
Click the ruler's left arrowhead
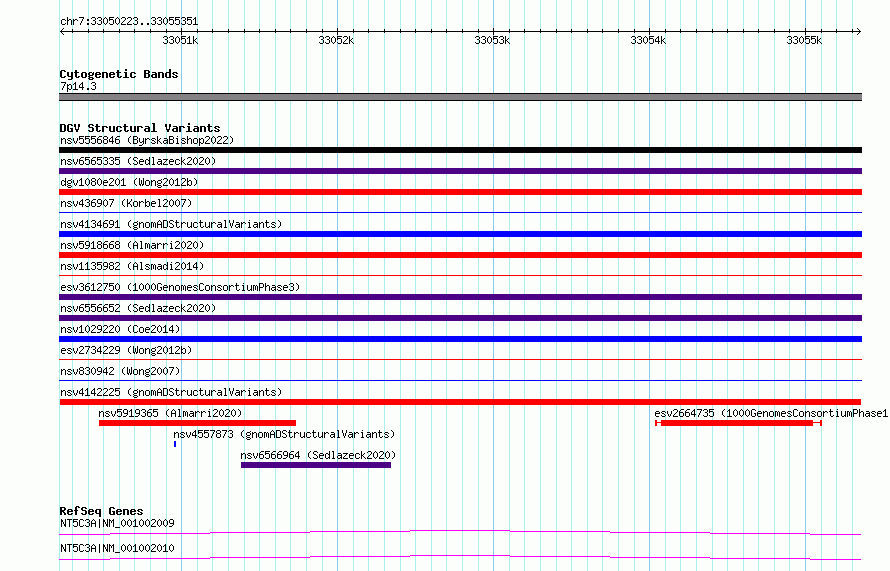click(x=62, y=32)
